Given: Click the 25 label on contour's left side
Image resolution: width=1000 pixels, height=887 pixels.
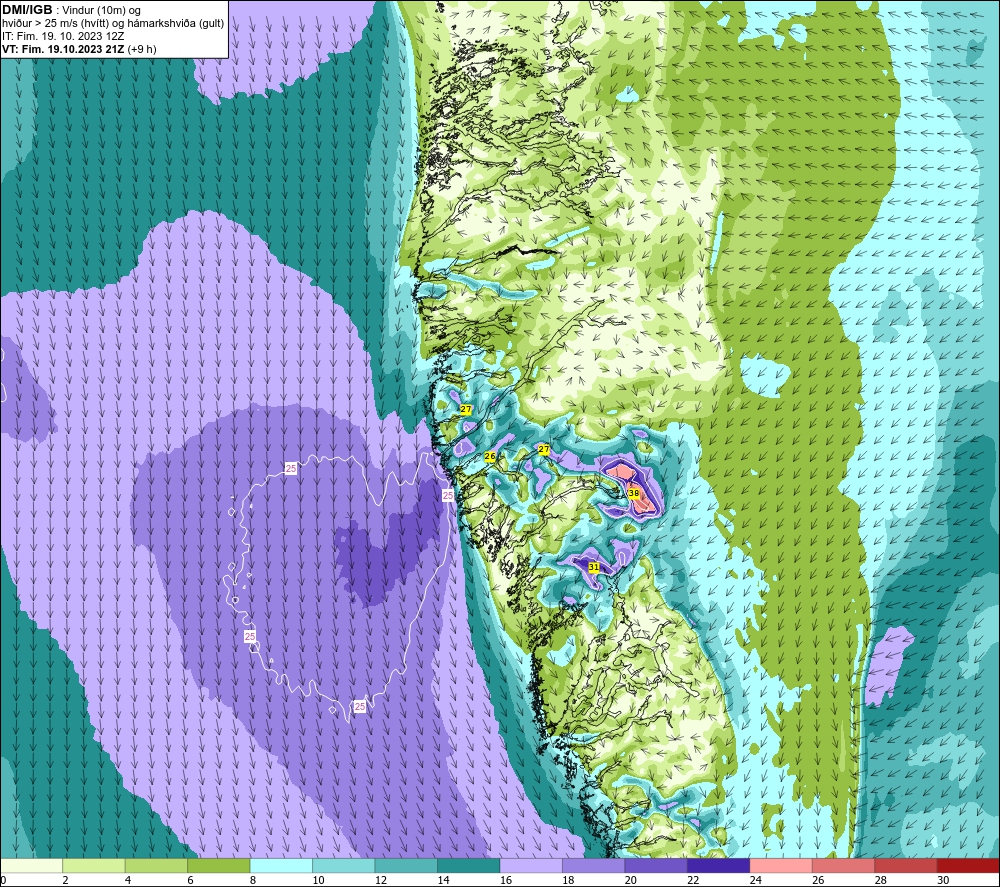Looking at the screenshot, I should (x=250, y=636).
